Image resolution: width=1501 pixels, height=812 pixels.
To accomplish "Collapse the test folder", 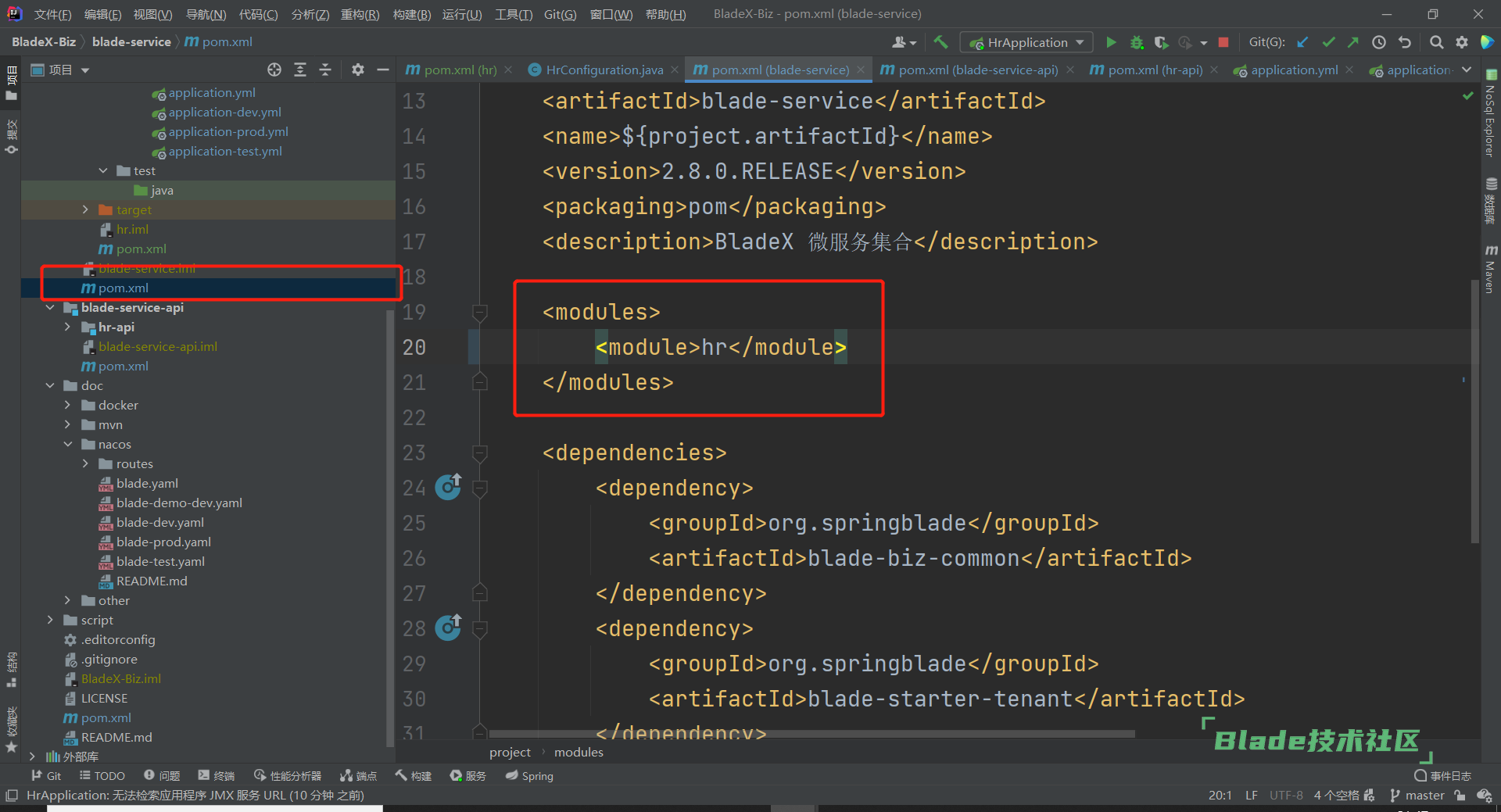I will tap(103, 170).
